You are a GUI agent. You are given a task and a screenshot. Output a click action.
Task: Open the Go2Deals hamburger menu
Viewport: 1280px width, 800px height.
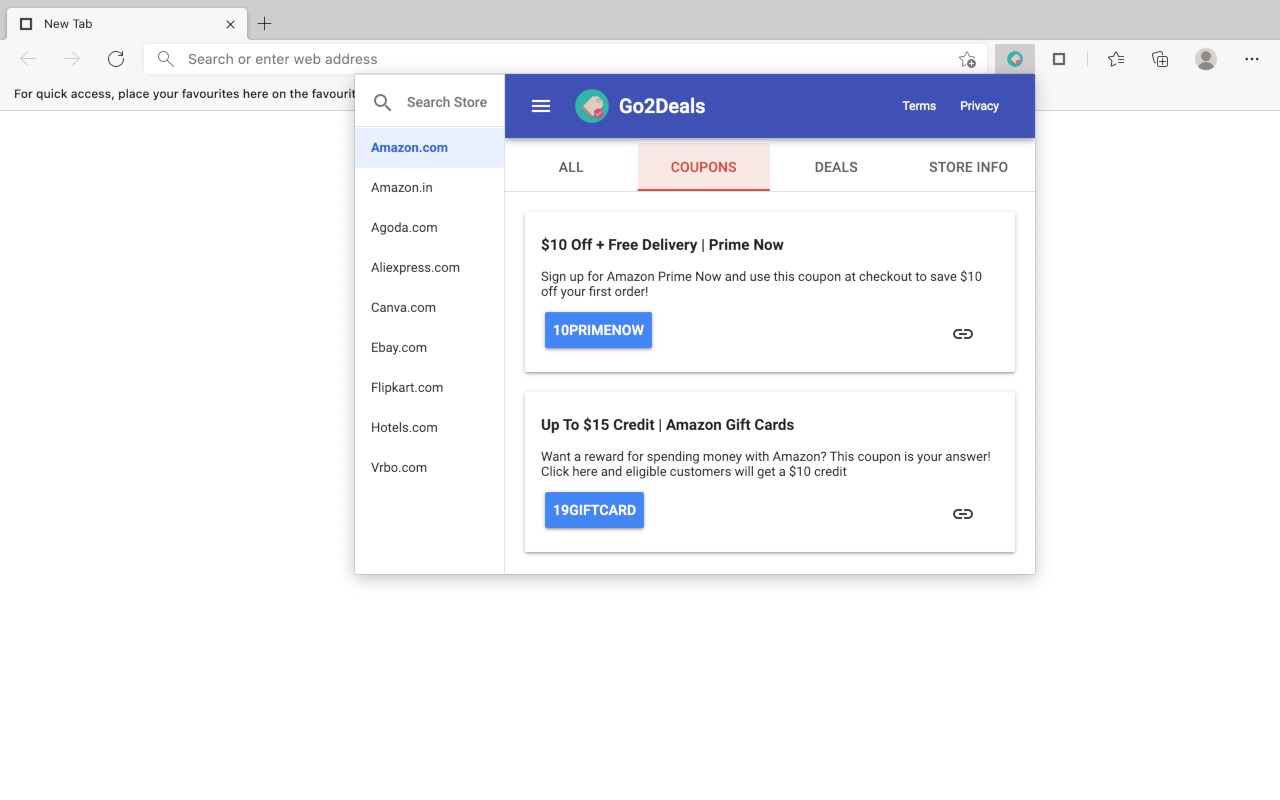click(x=541, y=106)
